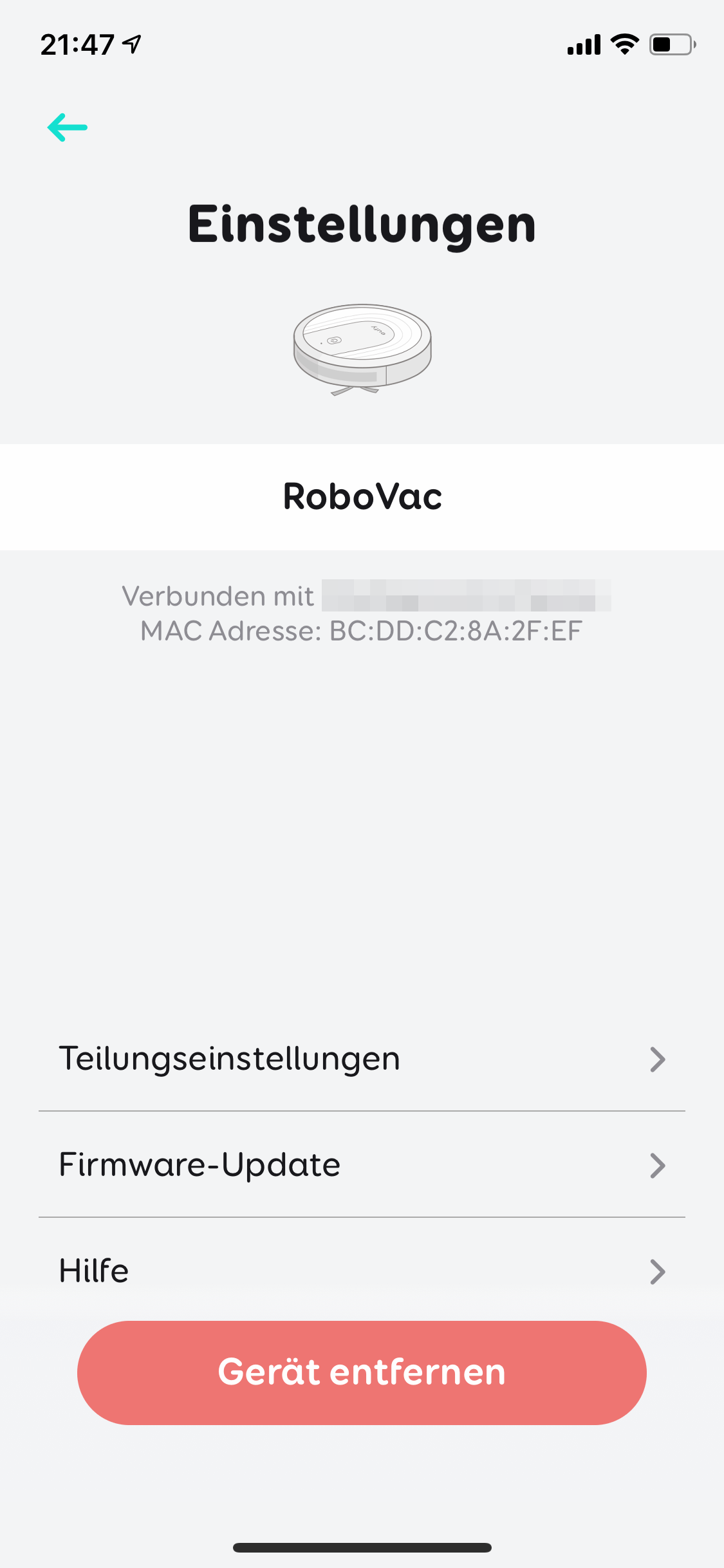The image size is (724, 1568).
Task: Expand chevron next to Firmware-Update
Action: 657,1166
